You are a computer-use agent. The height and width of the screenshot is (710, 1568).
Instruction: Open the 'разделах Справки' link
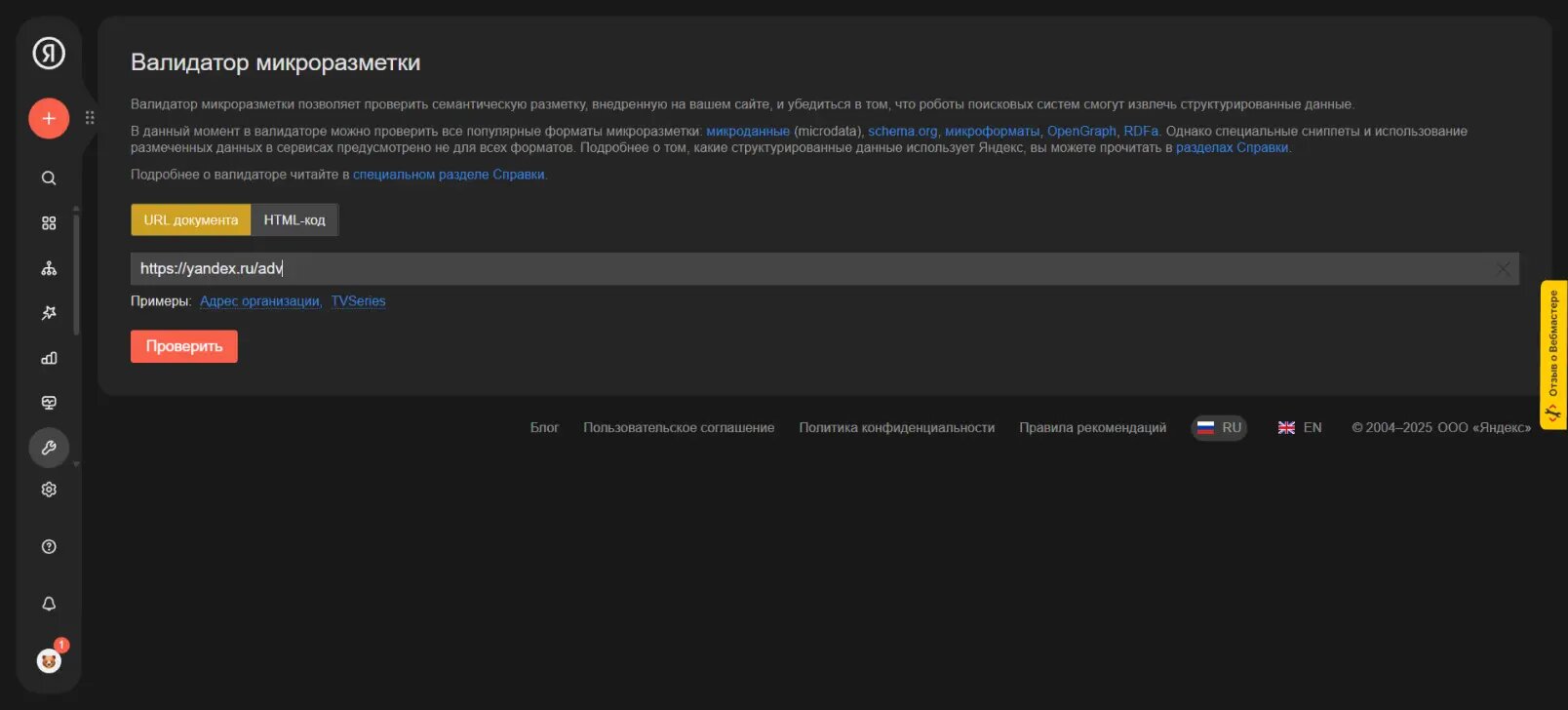[x=1233, y=147]
